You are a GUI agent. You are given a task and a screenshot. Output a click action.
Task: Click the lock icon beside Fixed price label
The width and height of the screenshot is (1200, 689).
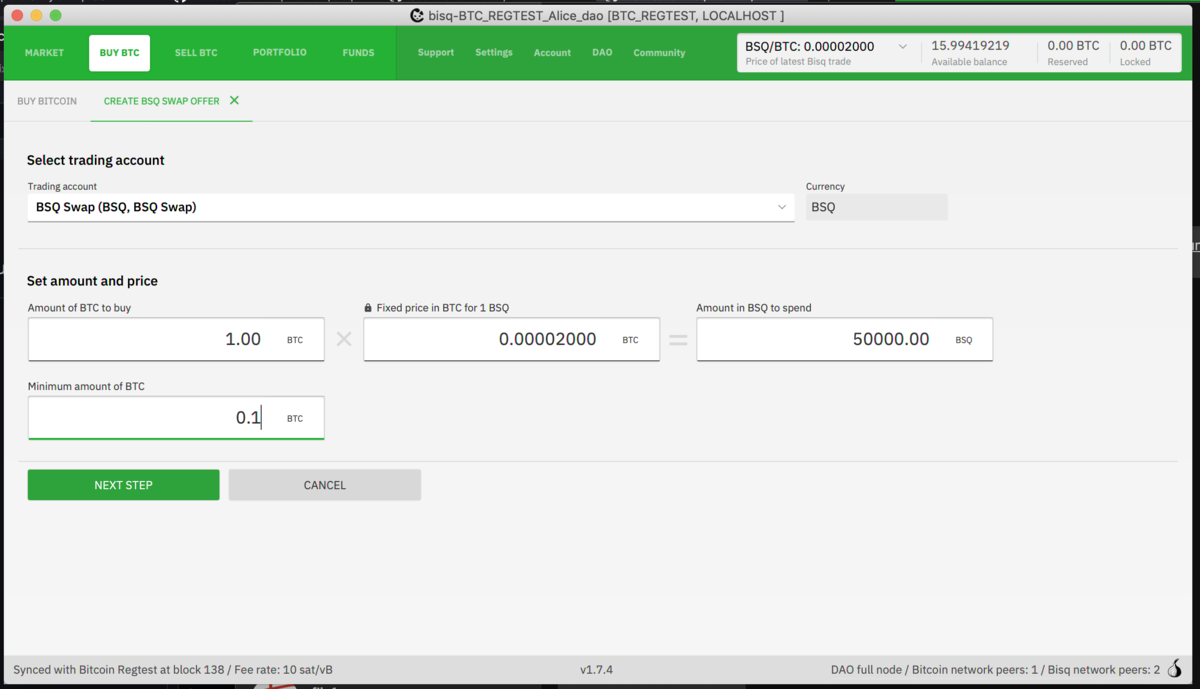point(368,308)
